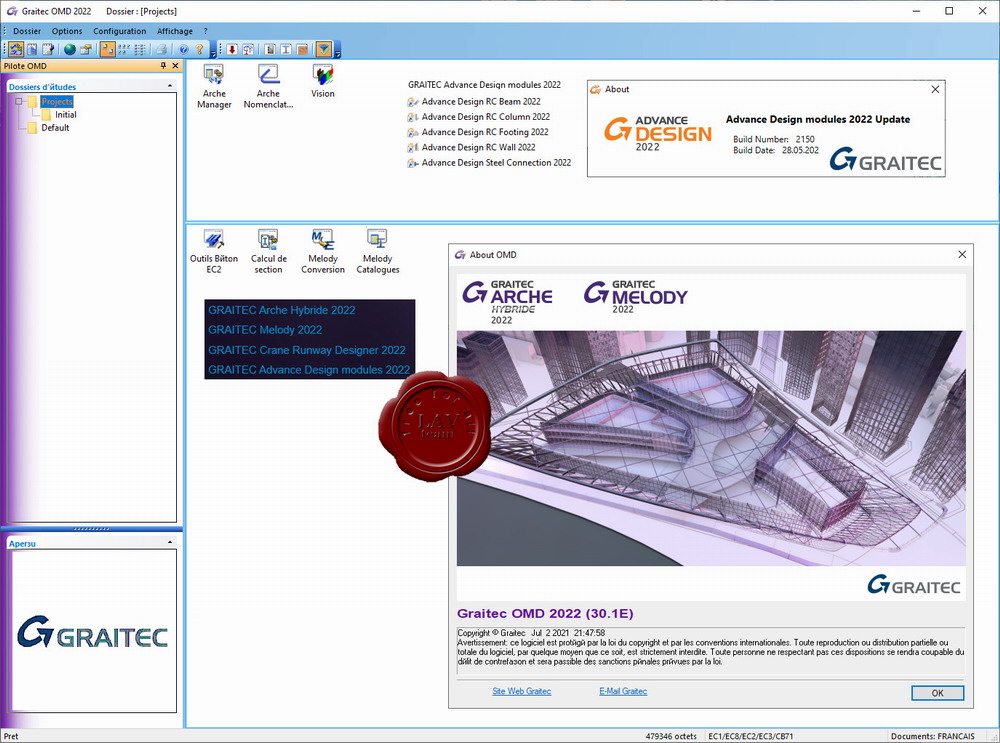Open Advance Design RC Wall 2022
The image size is (1000, 743).
pyautogui.click(x=471, y=147)
